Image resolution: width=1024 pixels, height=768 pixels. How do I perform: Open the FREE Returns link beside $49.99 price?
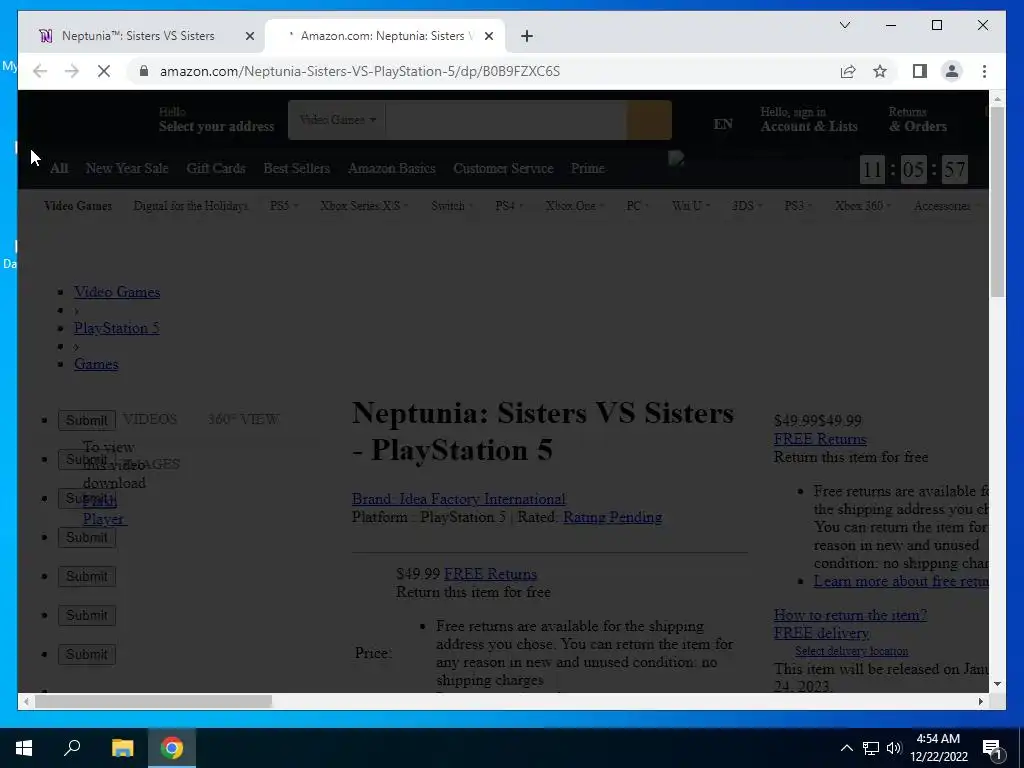click(490, 574)
